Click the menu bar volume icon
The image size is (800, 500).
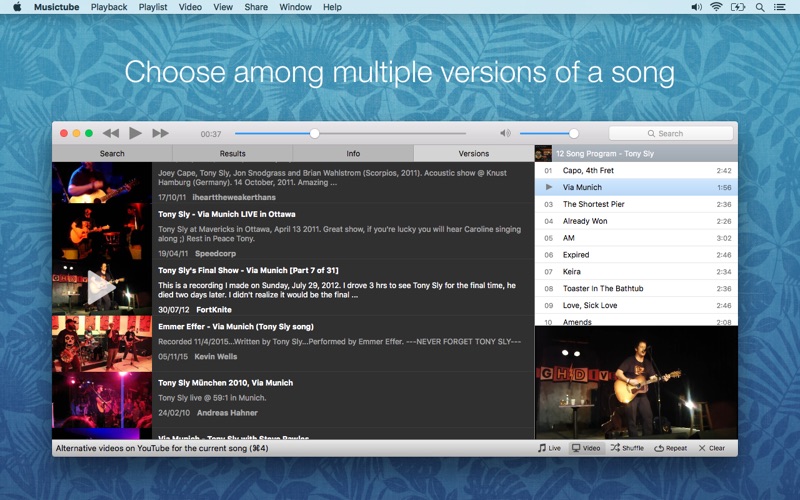tap(696, 7)
